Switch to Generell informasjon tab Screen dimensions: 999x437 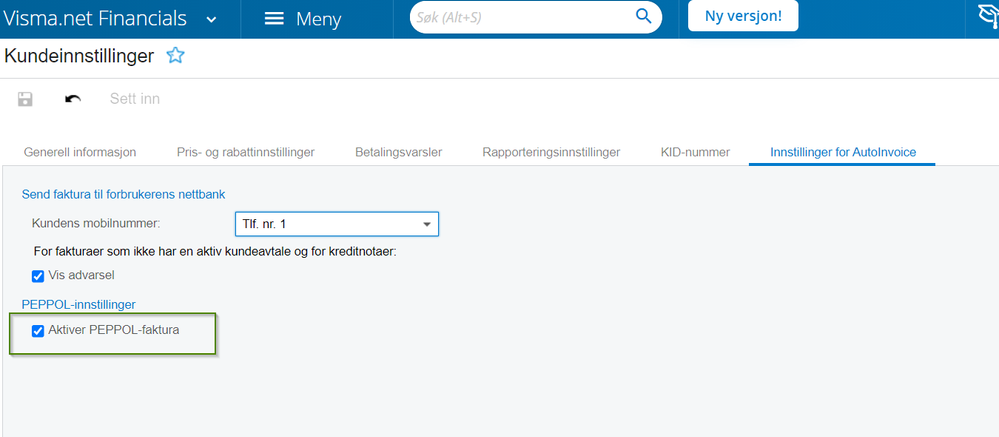pyautogui.click(x=80, y=152)
